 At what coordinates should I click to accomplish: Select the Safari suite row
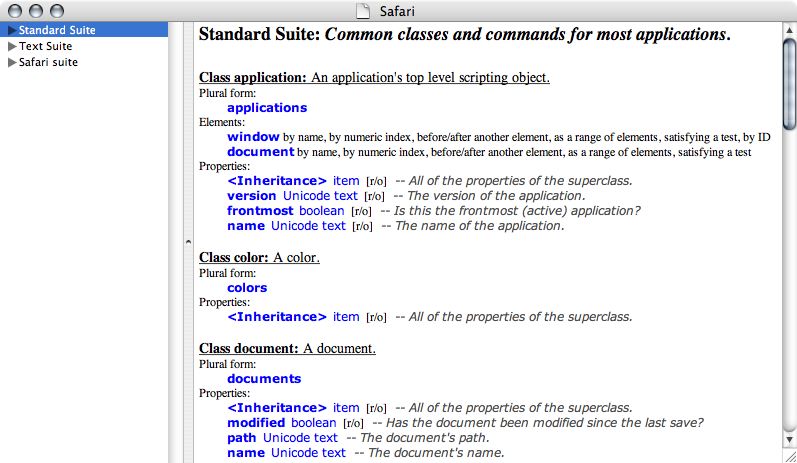[x=84, y=63]
